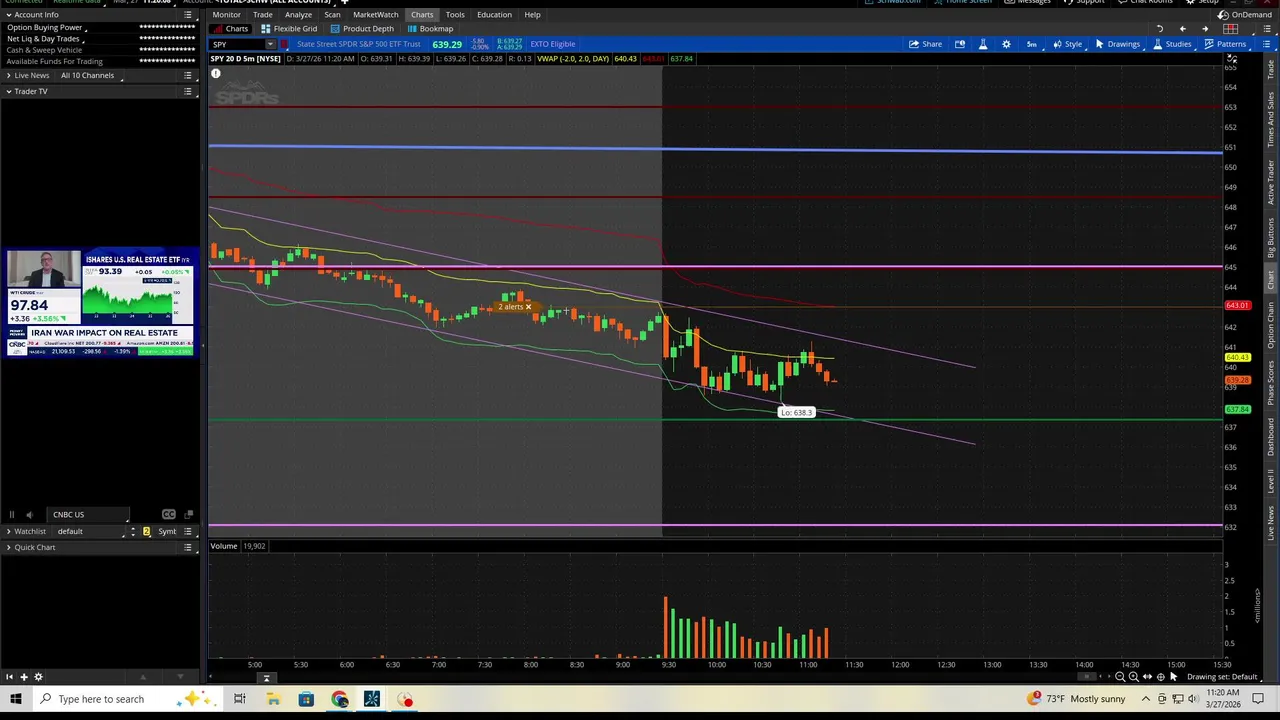Open the thinkScript flask icon beside Share

click(982, 44)
